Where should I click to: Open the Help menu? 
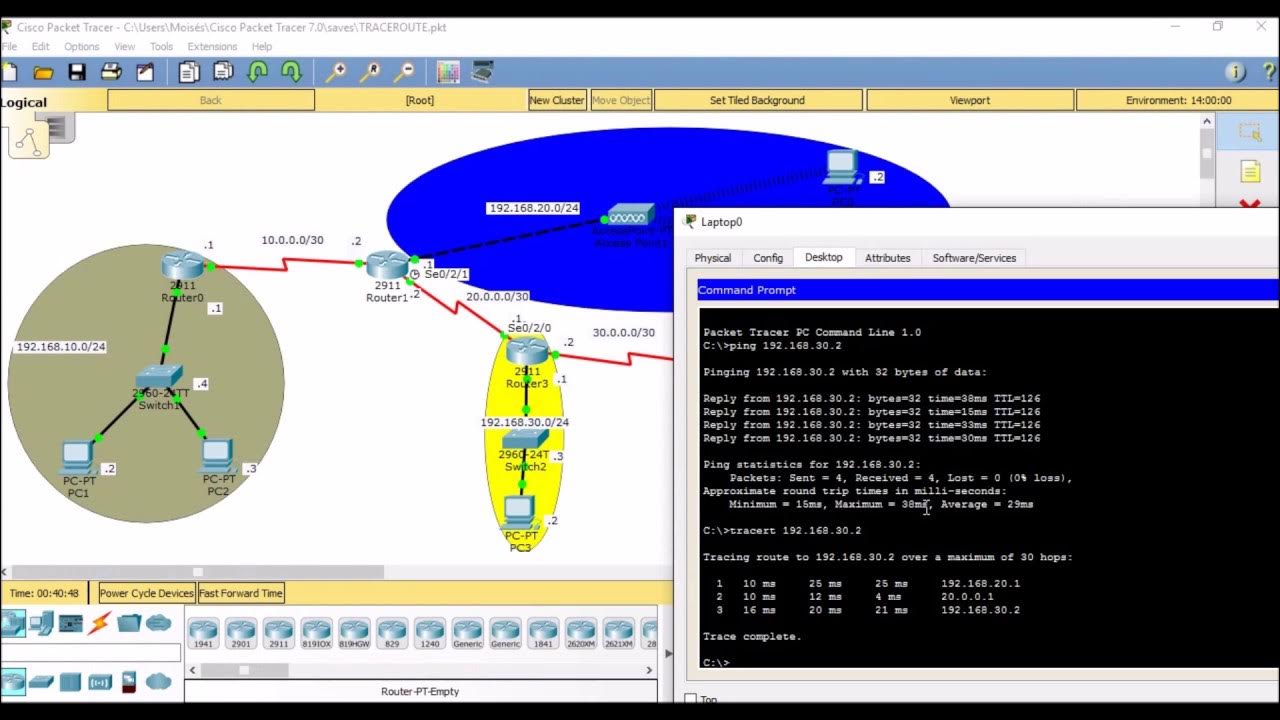(x=262, y=46)
